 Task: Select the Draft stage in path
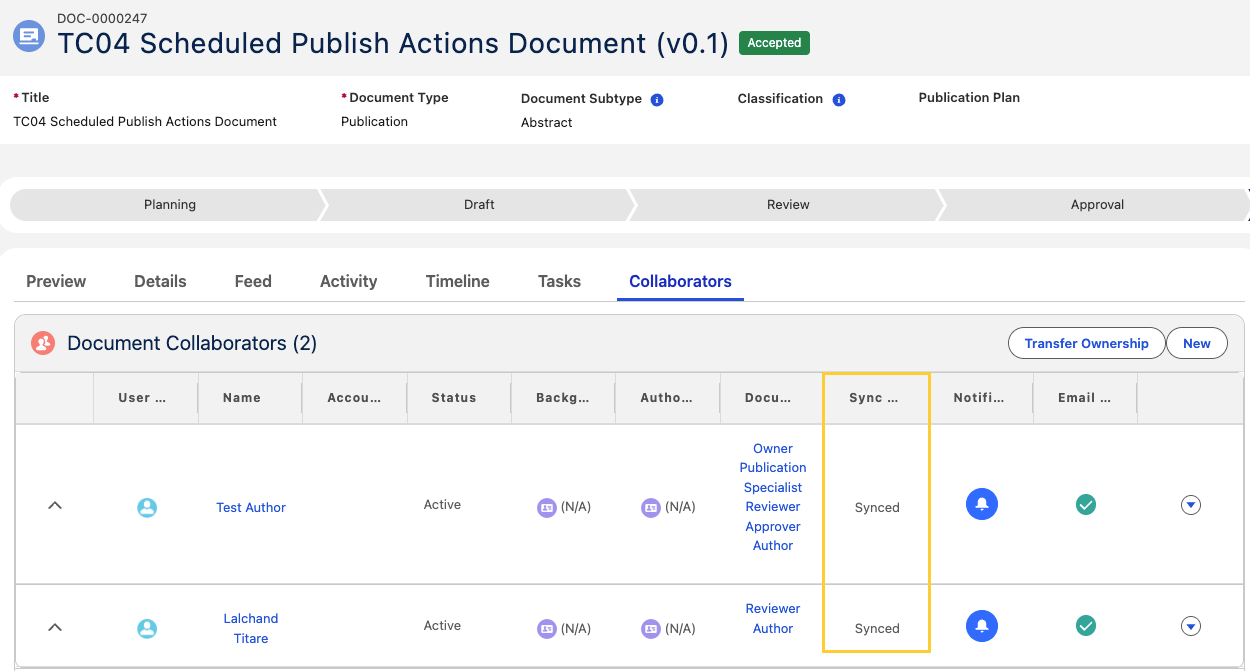[479, 204]
